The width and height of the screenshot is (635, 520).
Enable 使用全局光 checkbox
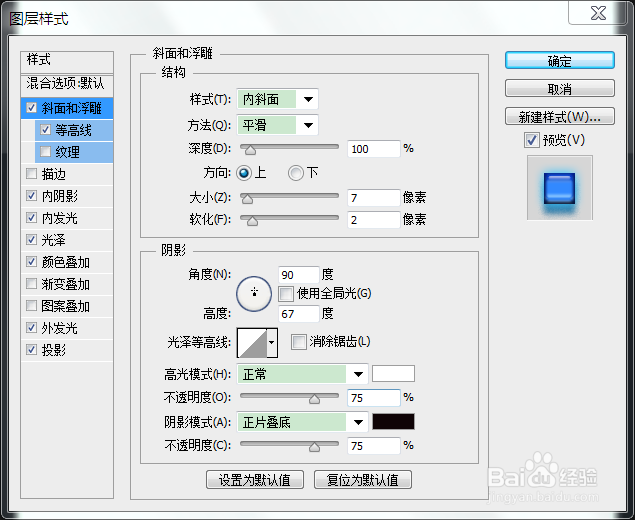coord(286,294)
